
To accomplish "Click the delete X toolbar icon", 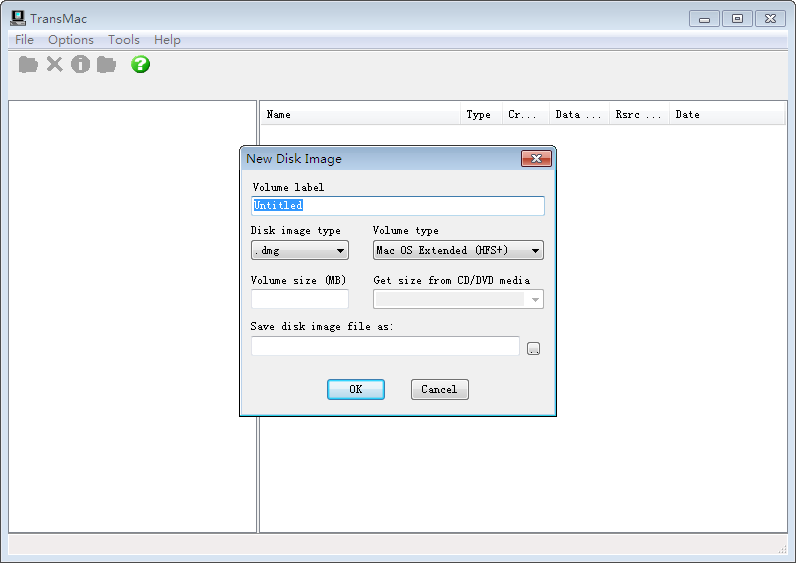I will tap(54, 64).
